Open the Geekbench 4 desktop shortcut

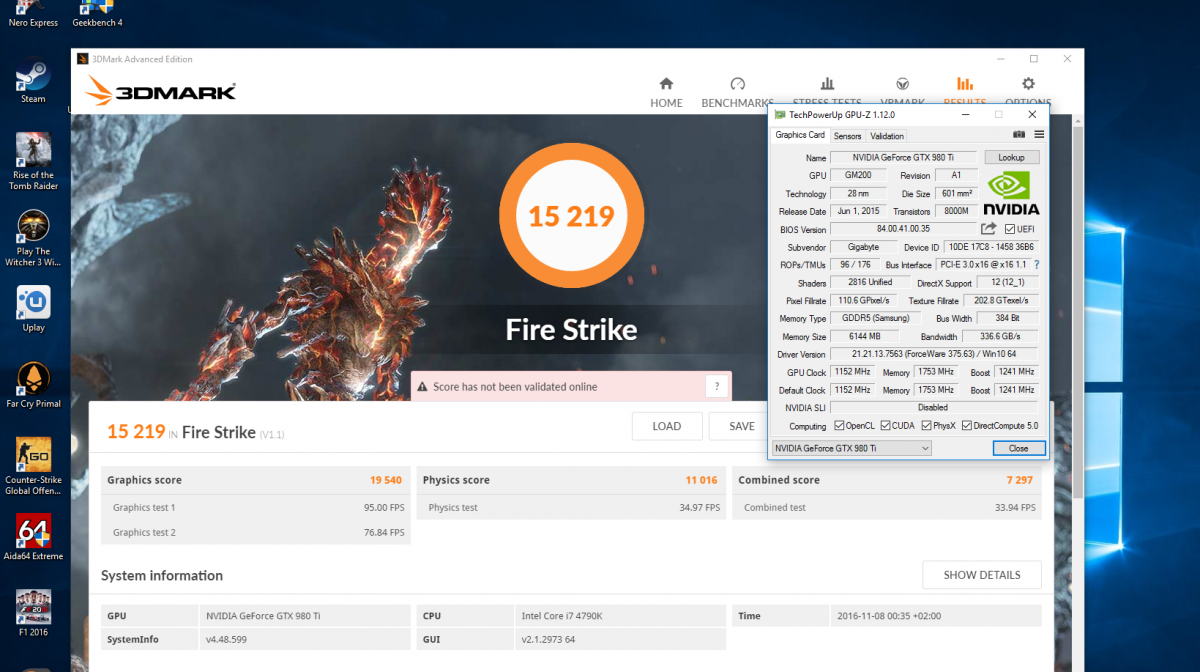[x=97, y=14]
